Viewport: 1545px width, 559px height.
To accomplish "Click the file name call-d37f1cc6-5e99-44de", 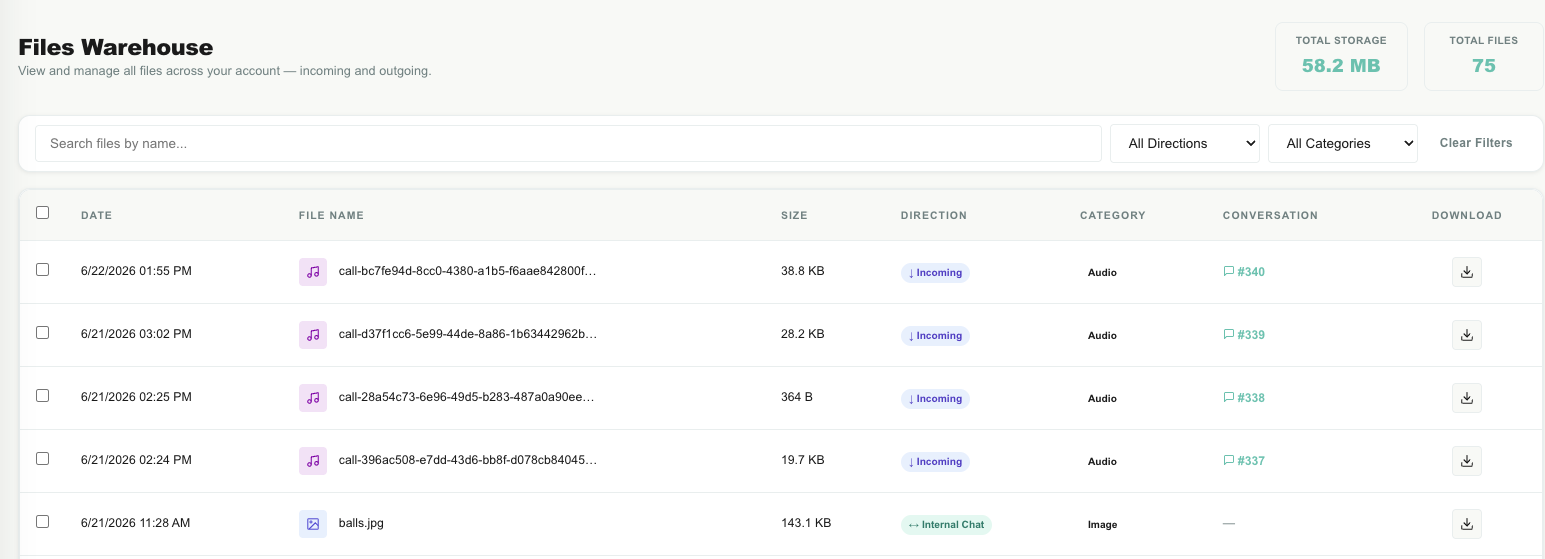I will tap(467, 334).
